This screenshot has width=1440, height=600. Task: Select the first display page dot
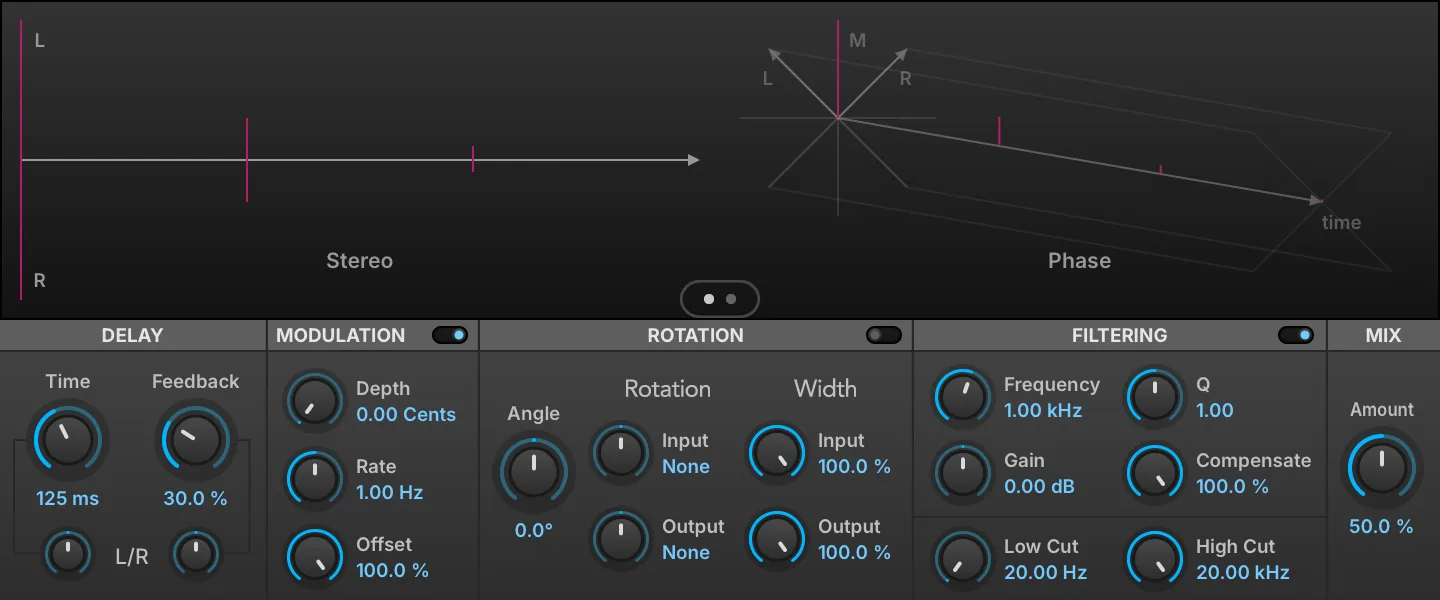point(709,298)
